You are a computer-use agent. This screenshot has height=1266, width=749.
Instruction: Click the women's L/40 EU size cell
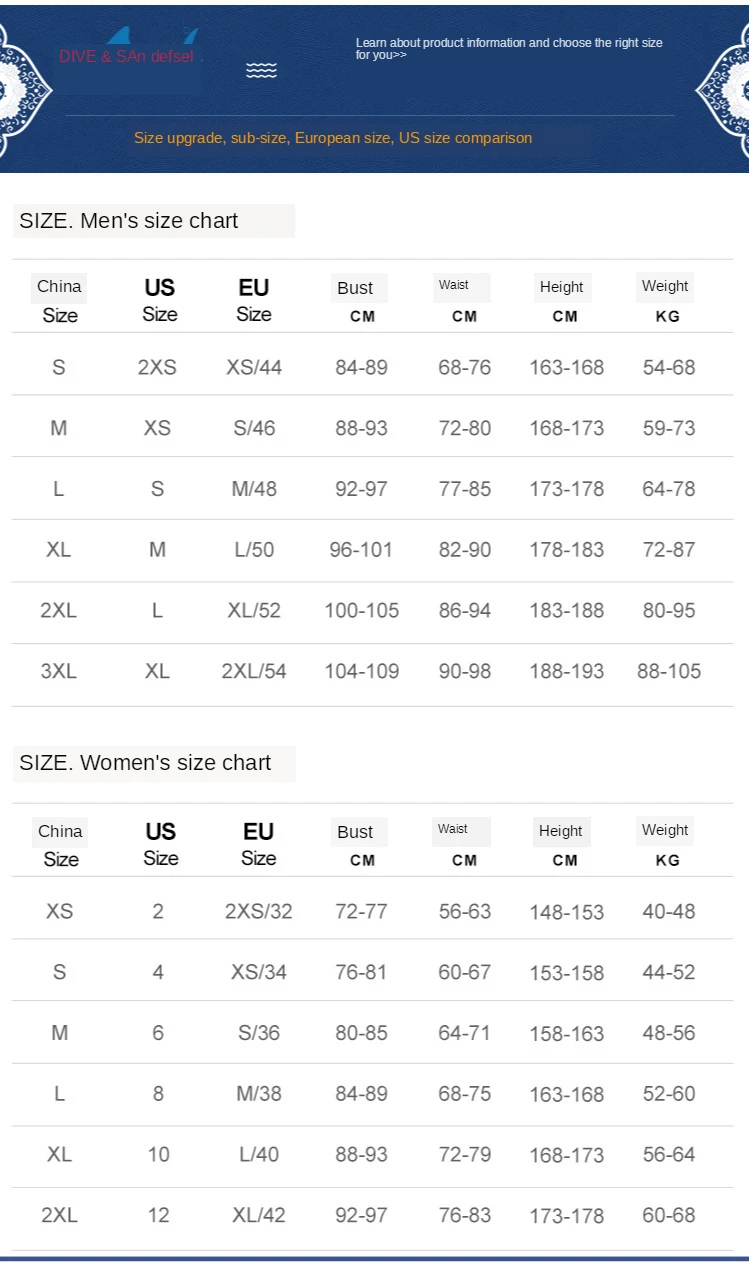(x=259, y=1155)
